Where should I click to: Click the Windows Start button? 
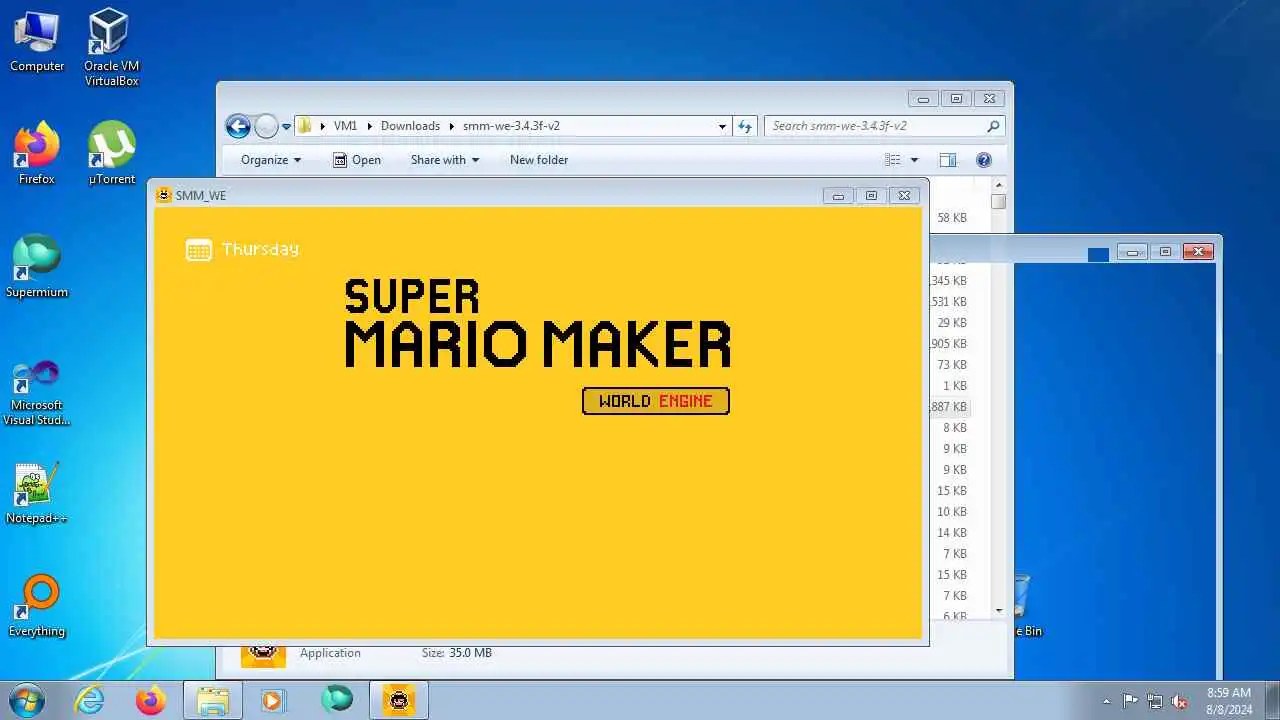point(27,700)
